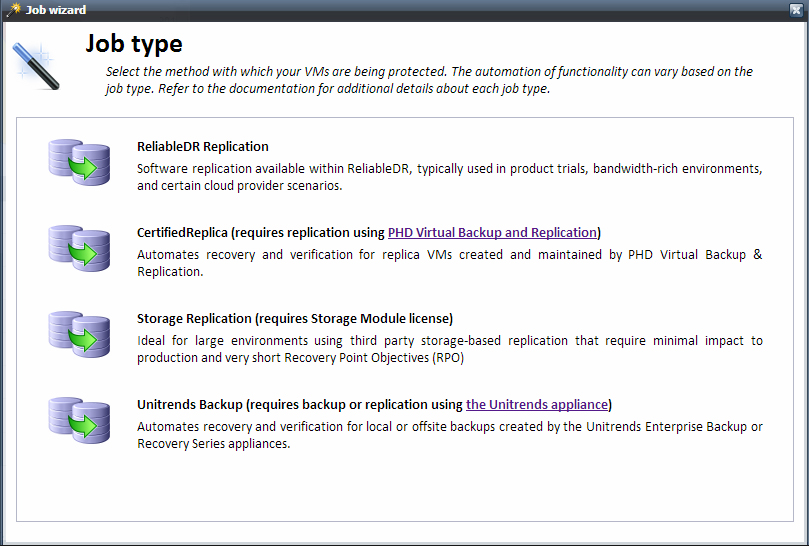The height and width of the screenshot is (546, 809).
Task: Click the Storage Replication database icon
Action: [79, 334]
